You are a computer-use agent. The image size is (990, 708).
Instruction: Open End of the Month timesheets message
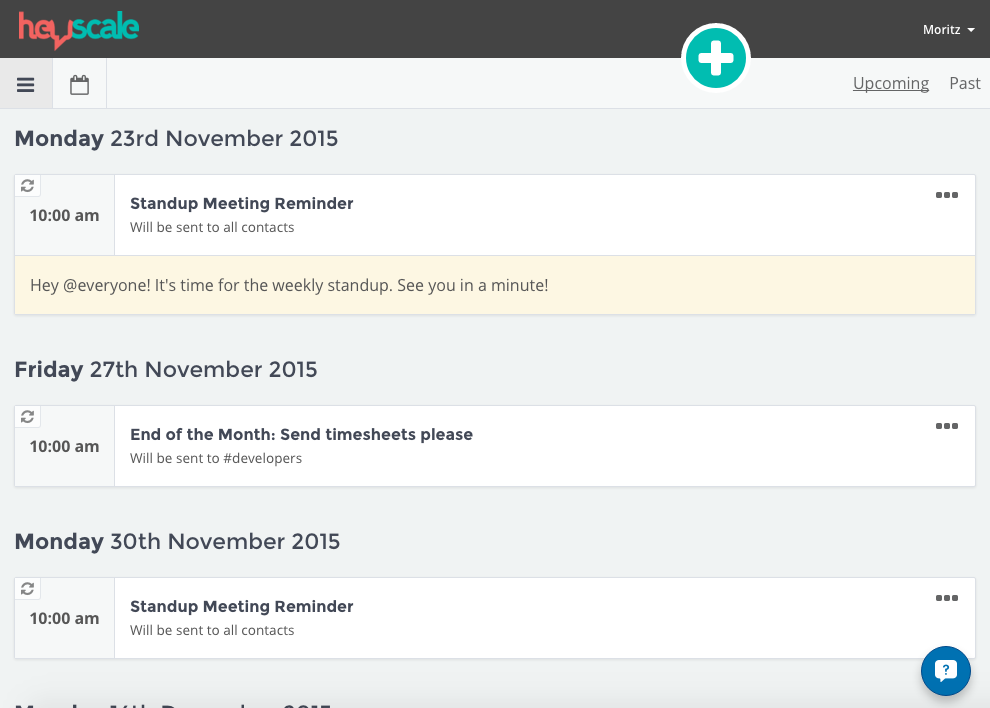click(301, 434)
